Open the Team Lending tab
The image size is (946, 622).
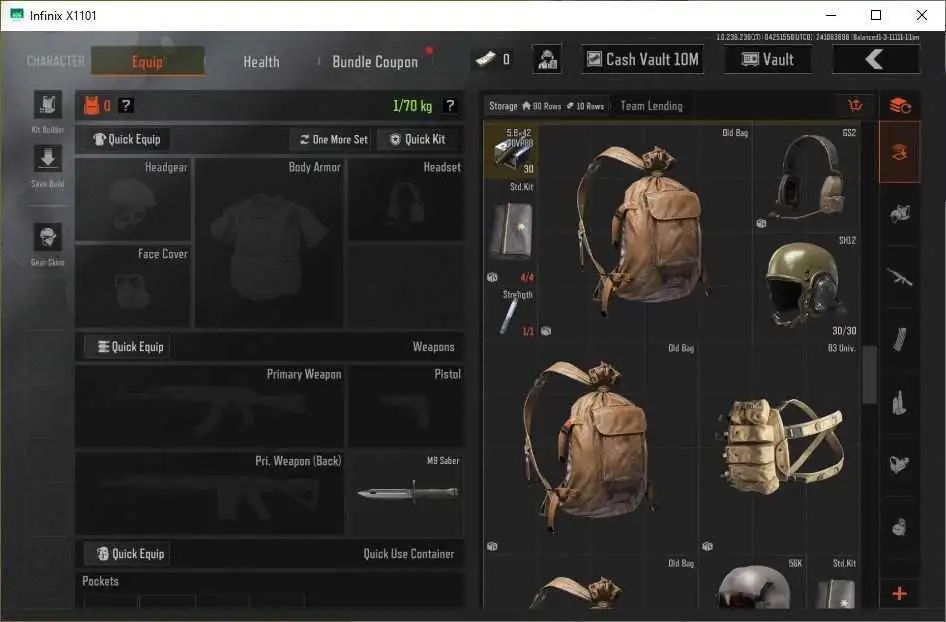(x=652, y=106)
